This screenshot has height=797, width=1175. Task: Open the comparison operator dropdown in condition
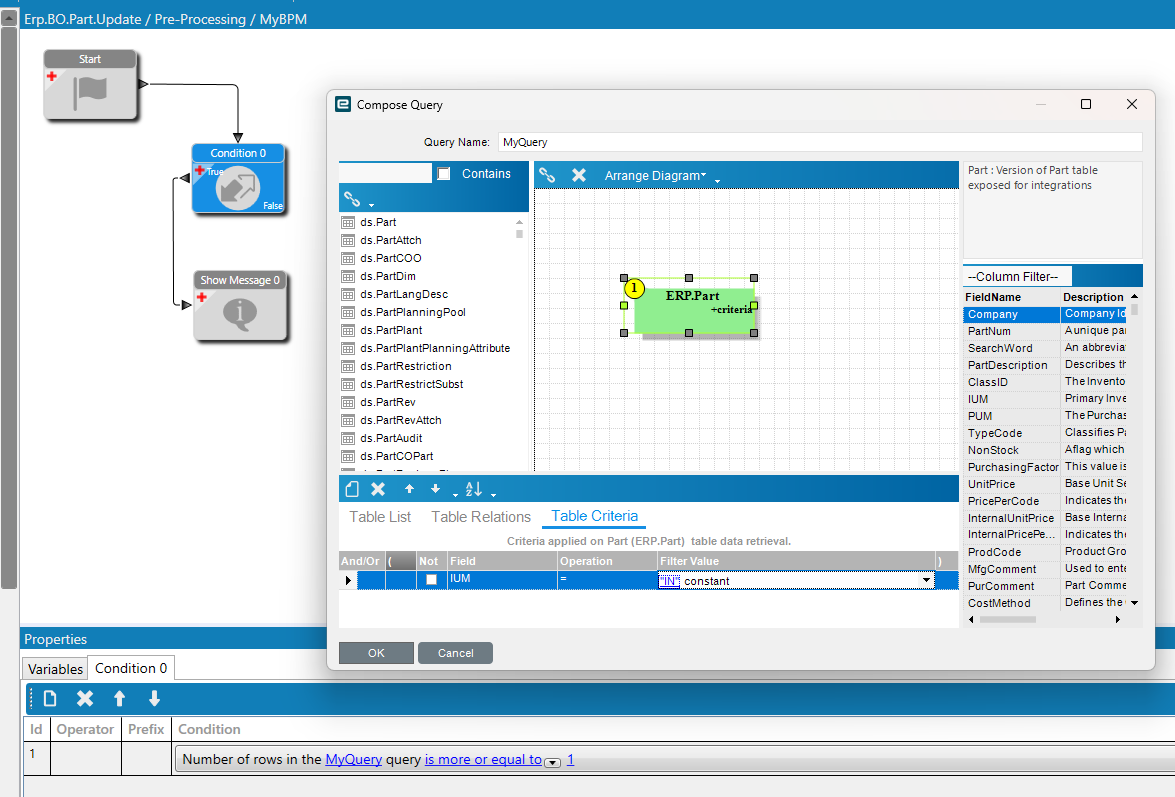(x=552, y=763)
